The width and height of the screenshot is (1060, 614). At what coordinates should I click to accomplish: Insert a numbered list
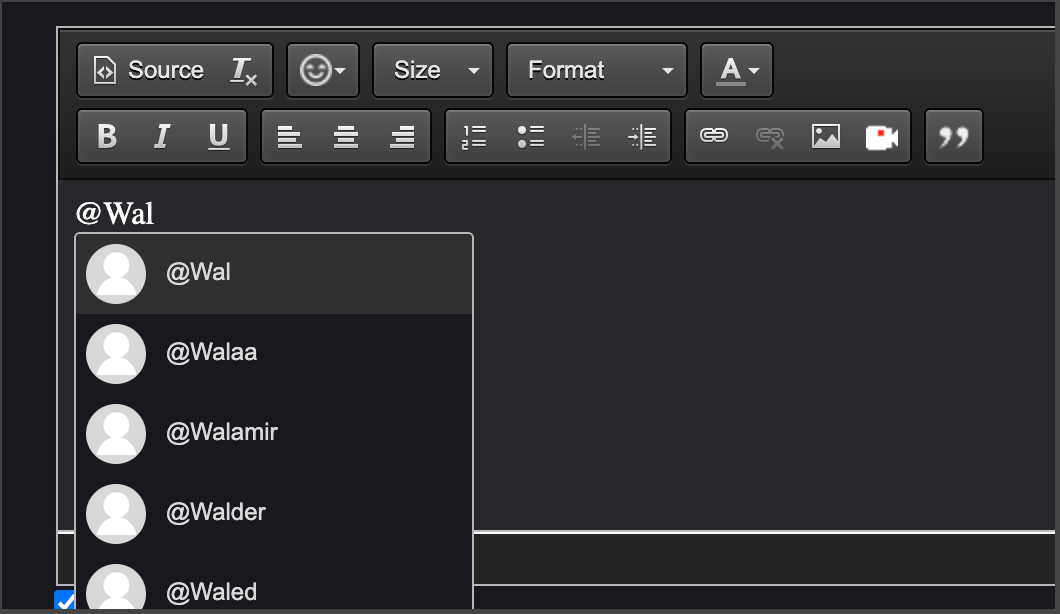474,136
